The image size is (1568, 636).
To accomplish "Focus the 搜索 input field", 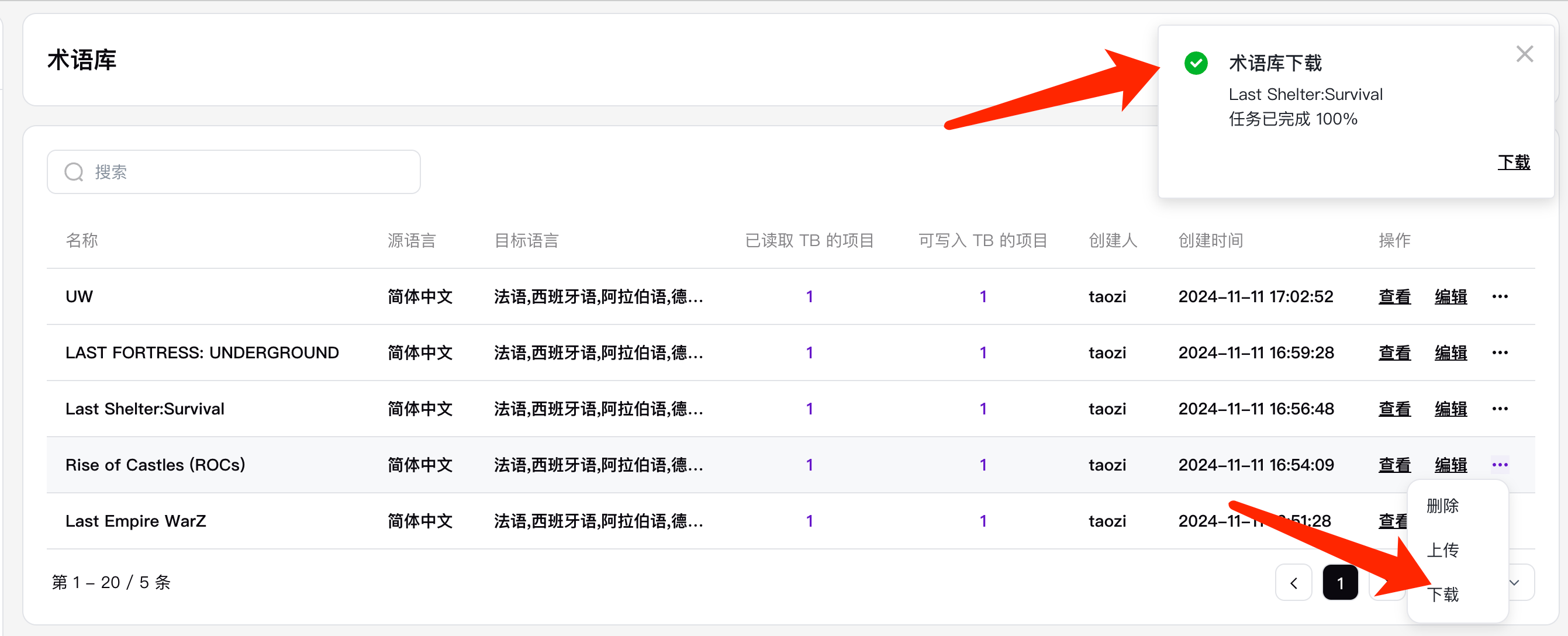I will pos(243,172).
